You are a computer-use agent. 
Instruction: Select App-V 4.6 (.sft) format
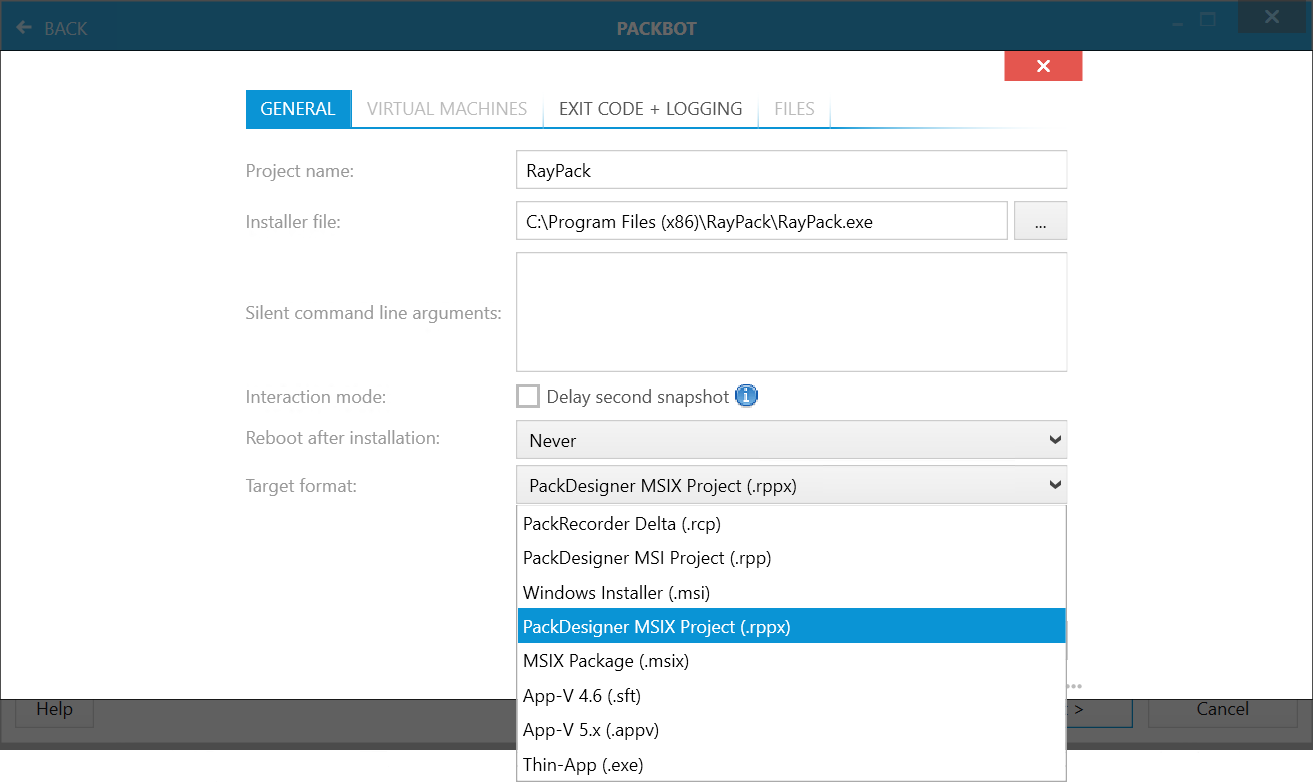tap(791, 696)
